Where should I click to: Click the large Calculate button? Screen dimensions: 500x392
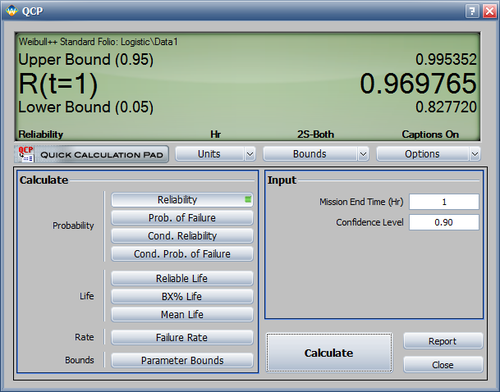click(329, 353)
